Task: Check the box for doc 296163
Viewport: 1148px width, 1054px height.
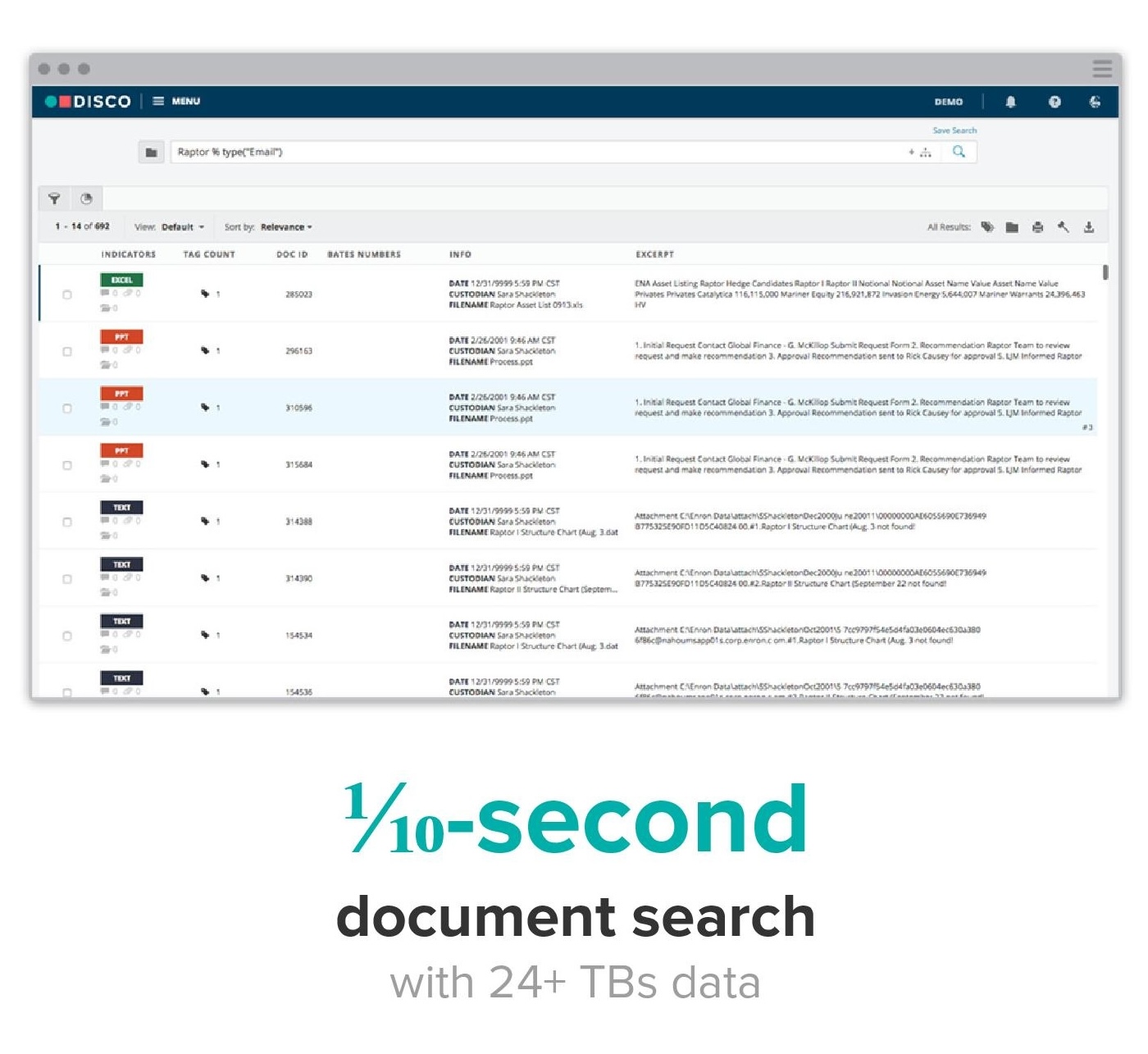Action: click(x=67, y=351)
